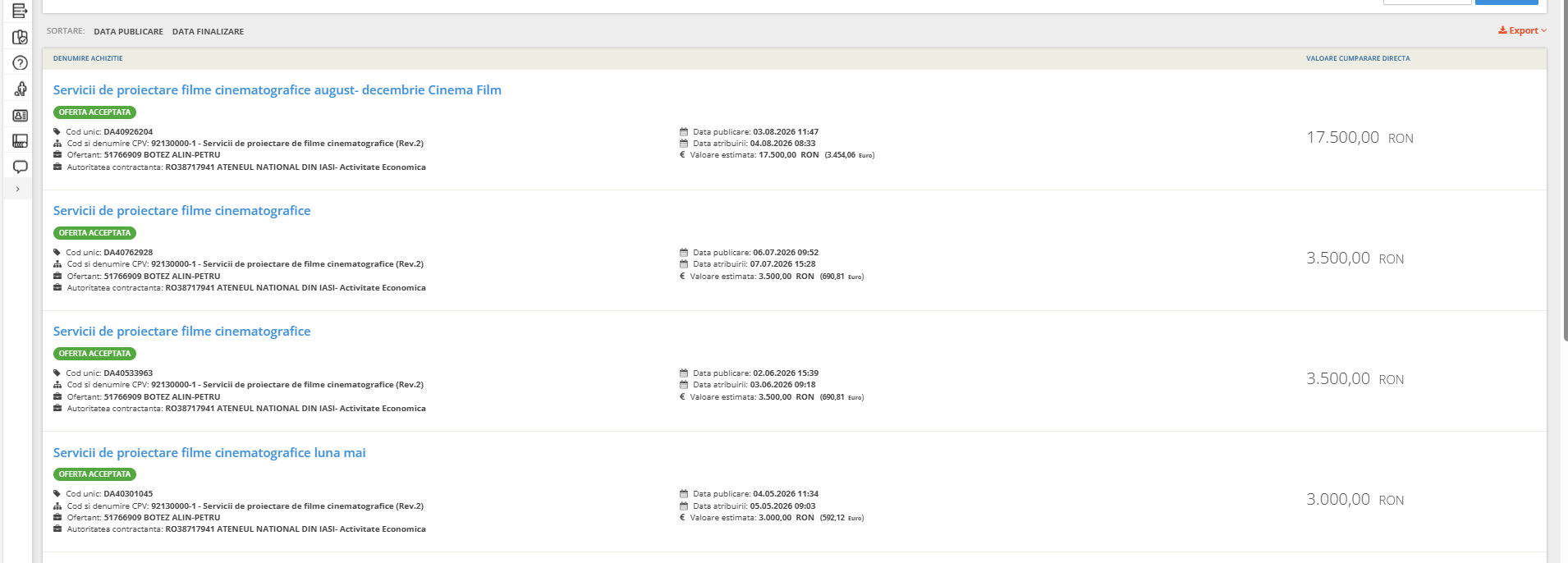Open the ID card sidebar icon

coord(20,116)
